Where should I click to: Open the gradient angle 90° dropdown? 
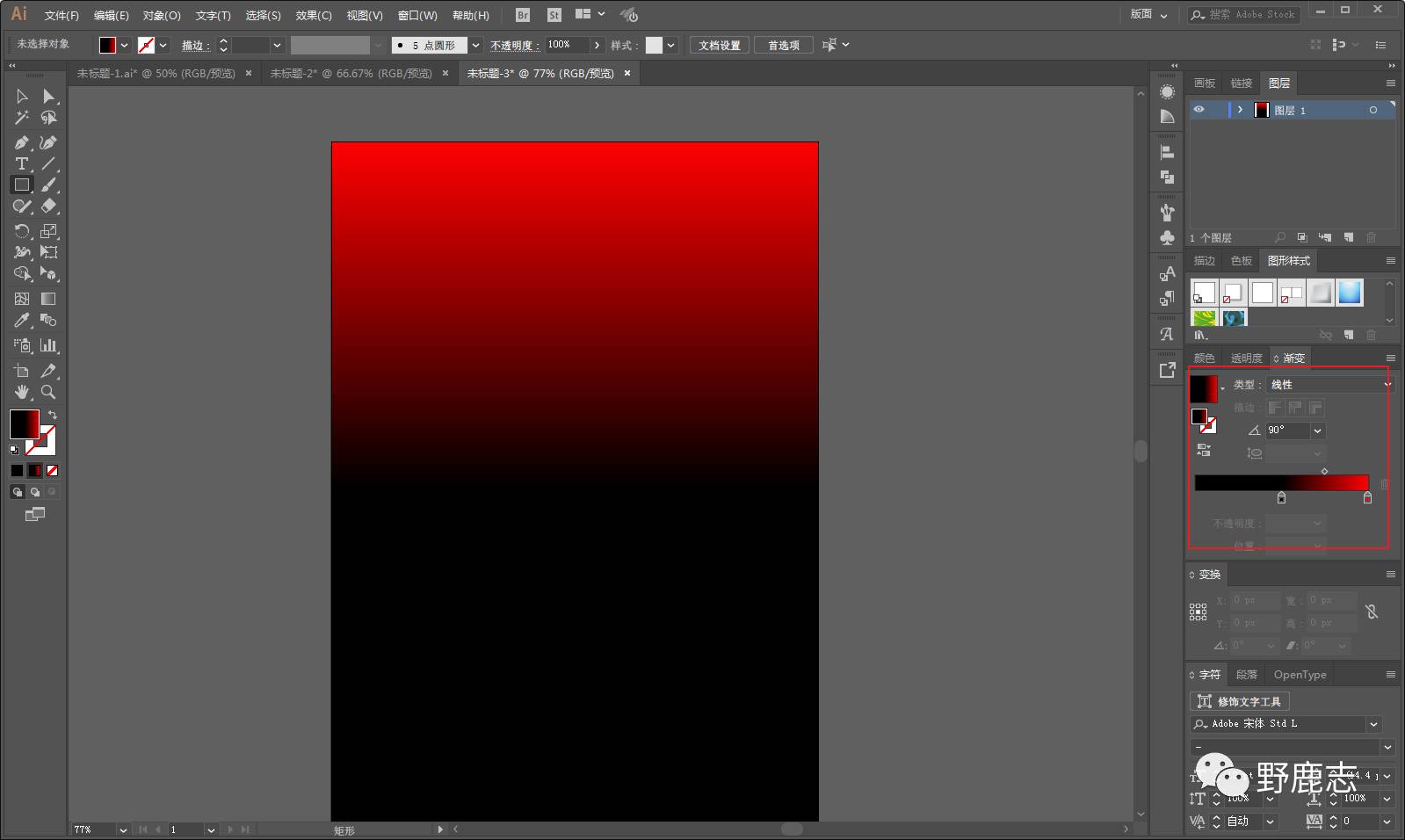[x=1317, y=431]
